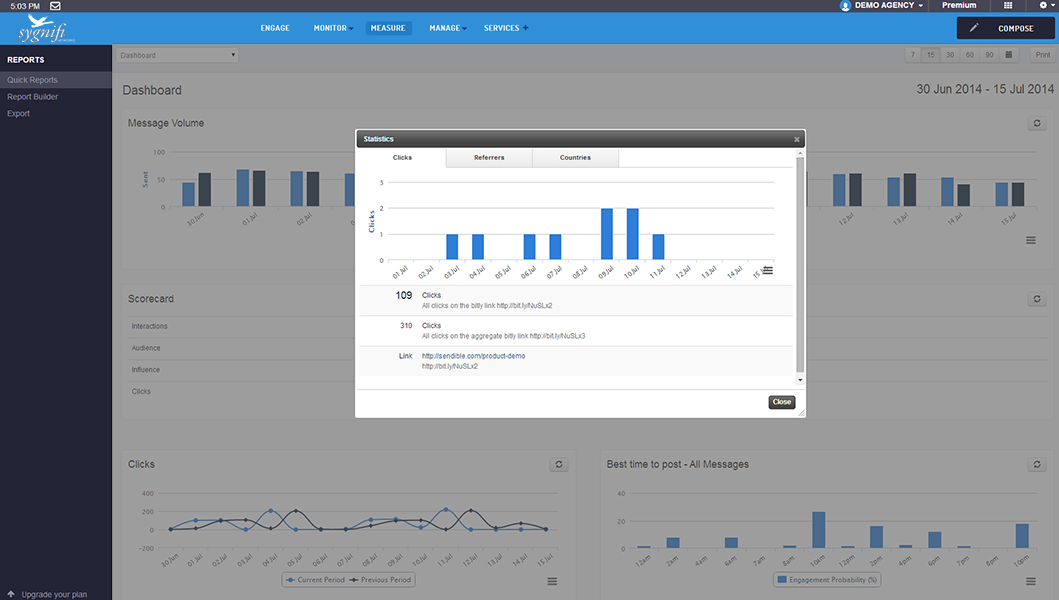Switch to the Countries tab
Image resolution: width=1059 pixels, height=600 pixels.
[575, 158]
